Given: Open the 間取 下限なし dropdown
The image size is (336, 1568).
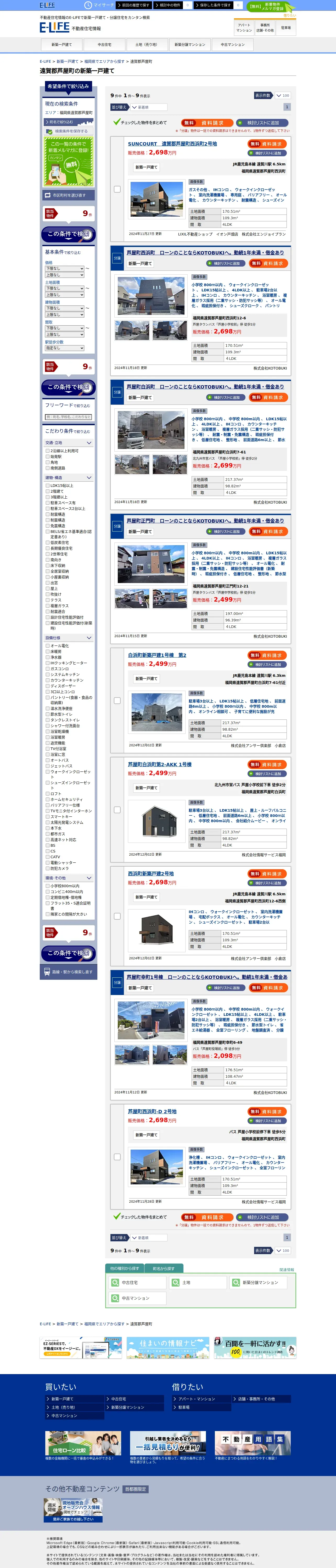Looking at the screenshot, I should click(x=65, y=328).
